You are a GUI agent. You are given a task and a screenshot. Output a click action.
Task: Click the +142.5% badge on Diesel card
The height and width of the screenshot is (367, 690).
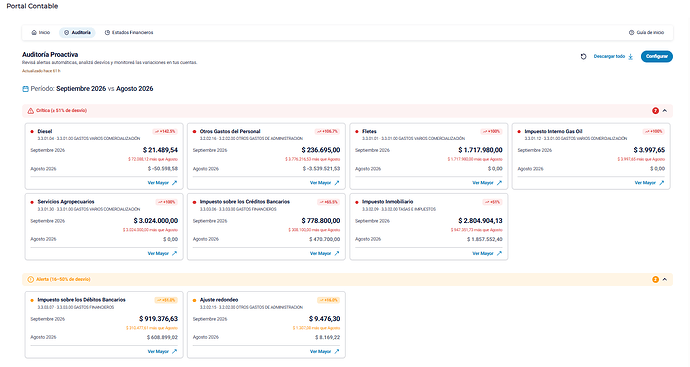165,132
